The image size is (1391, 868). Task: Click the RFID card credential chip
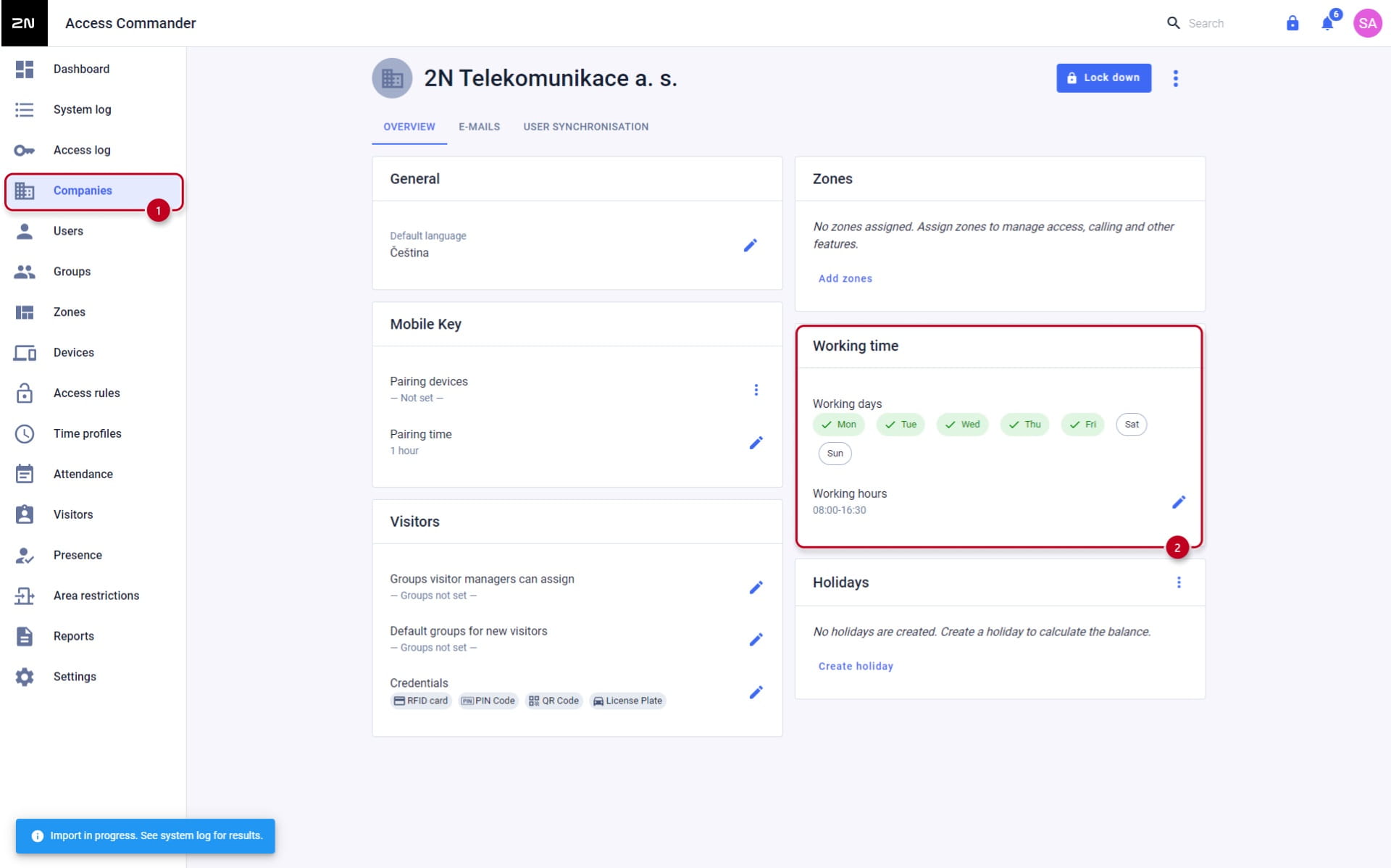click(421, 701)
